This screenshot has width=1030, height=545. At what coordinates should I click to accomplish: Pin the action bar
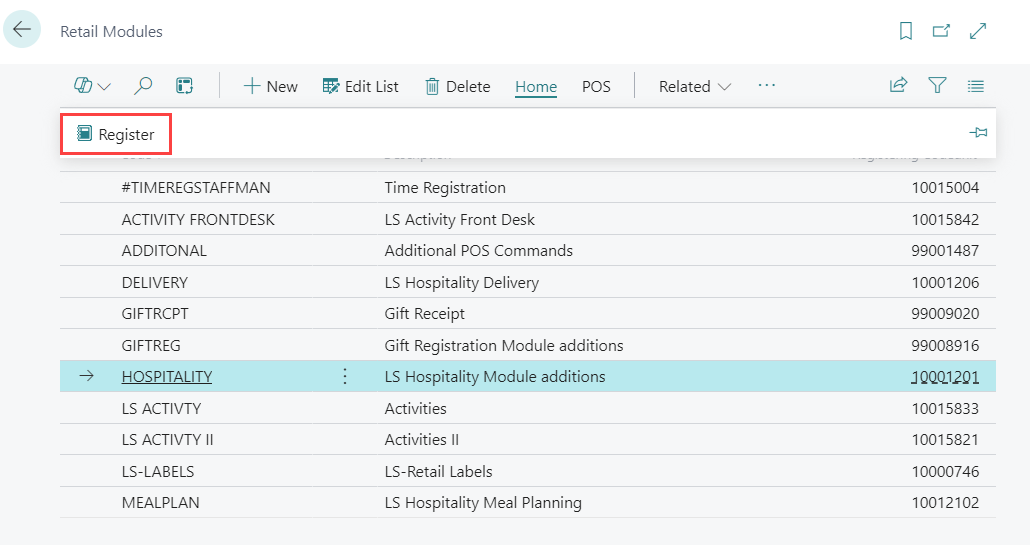click(x=979, y=133)
